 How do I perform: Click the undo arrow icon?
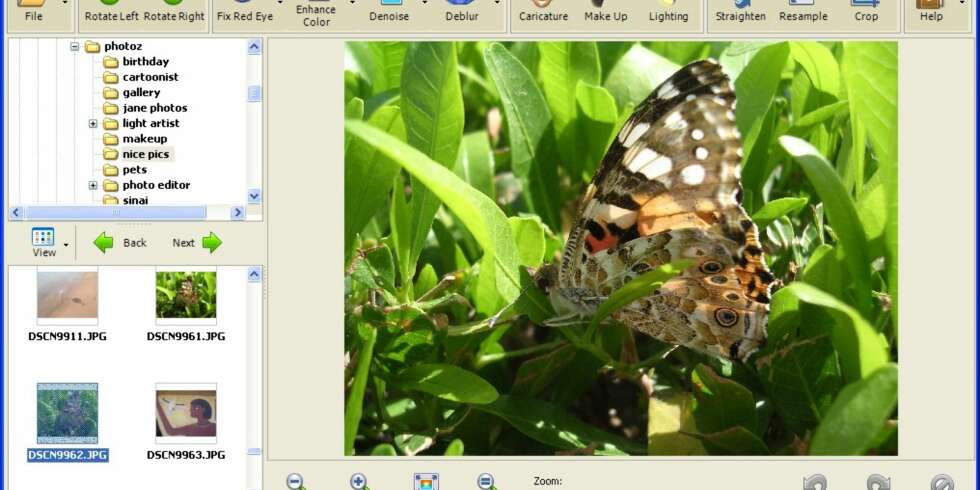pos(814,482)
